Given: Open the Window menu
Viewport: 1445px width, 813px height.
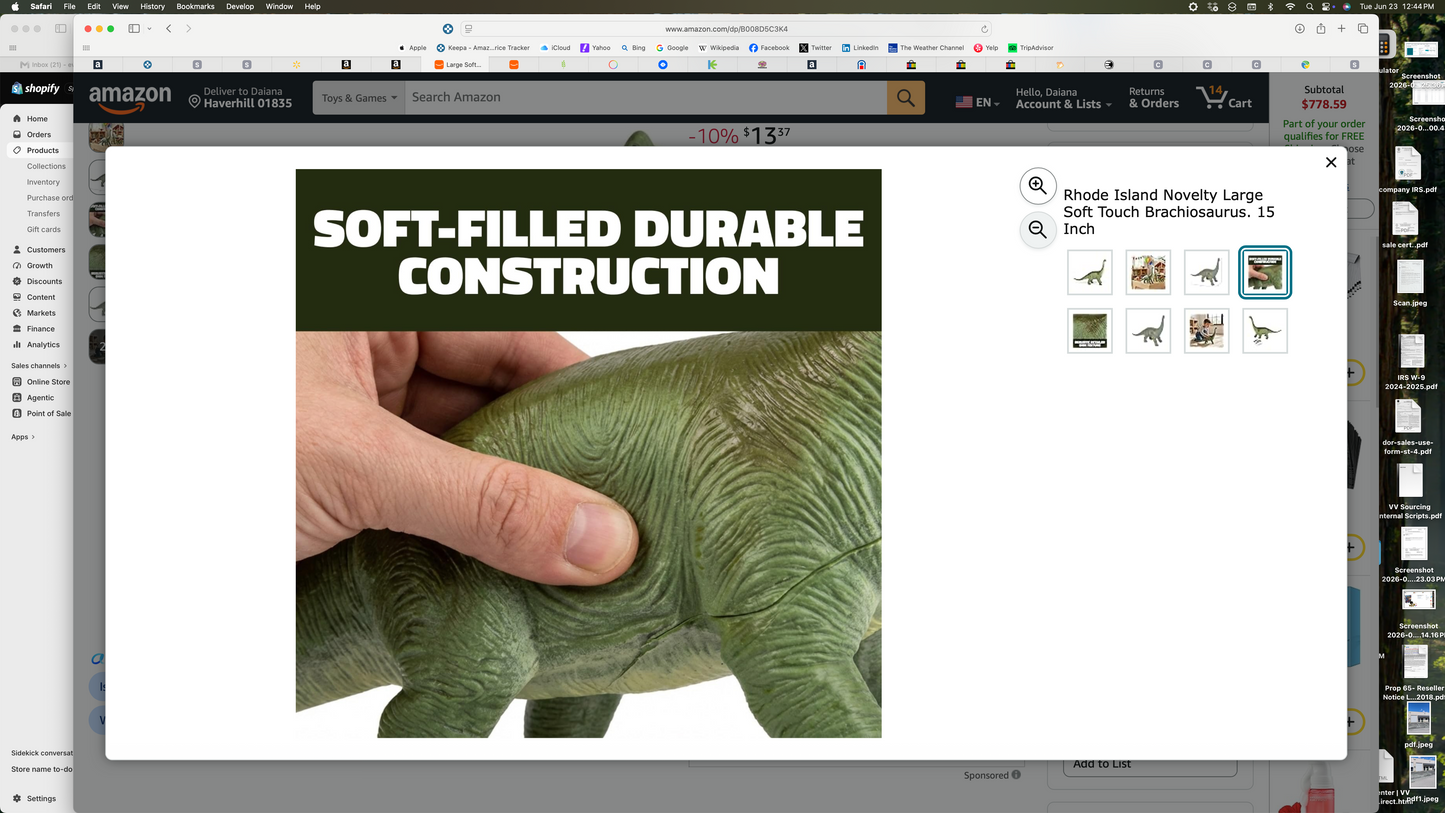Looking at the screenshot, I should pyautogui.click(x=279, y=7).
